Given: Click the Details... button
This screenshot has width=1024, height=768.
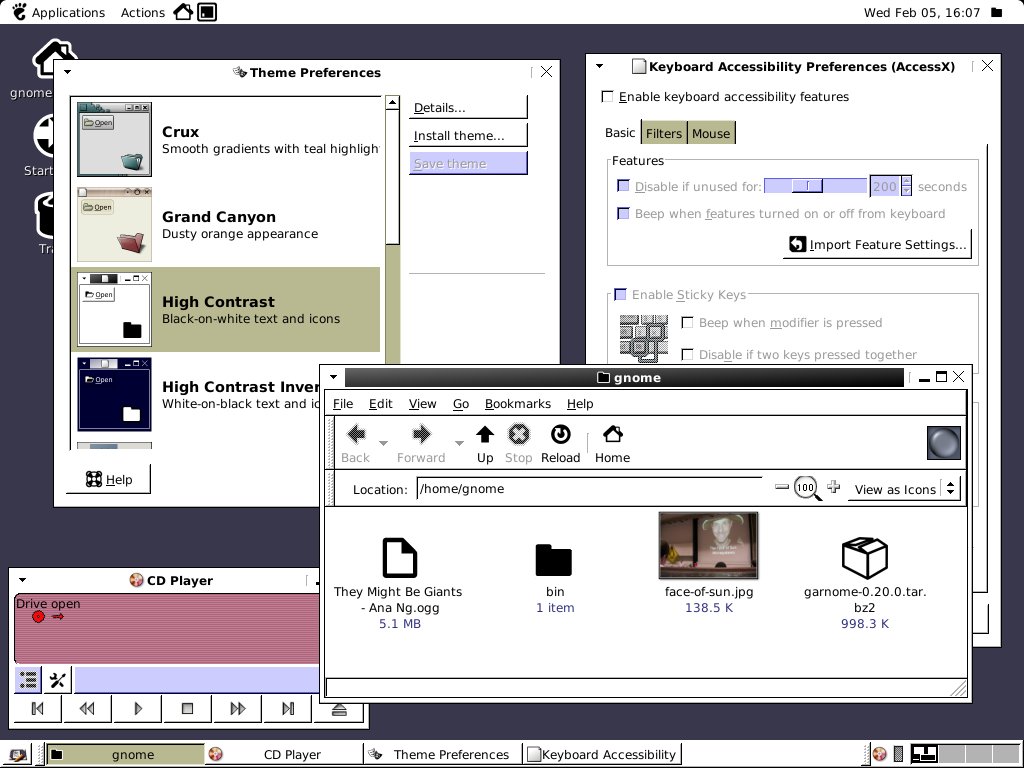Looking at the screenshot, I should point(468,108).
